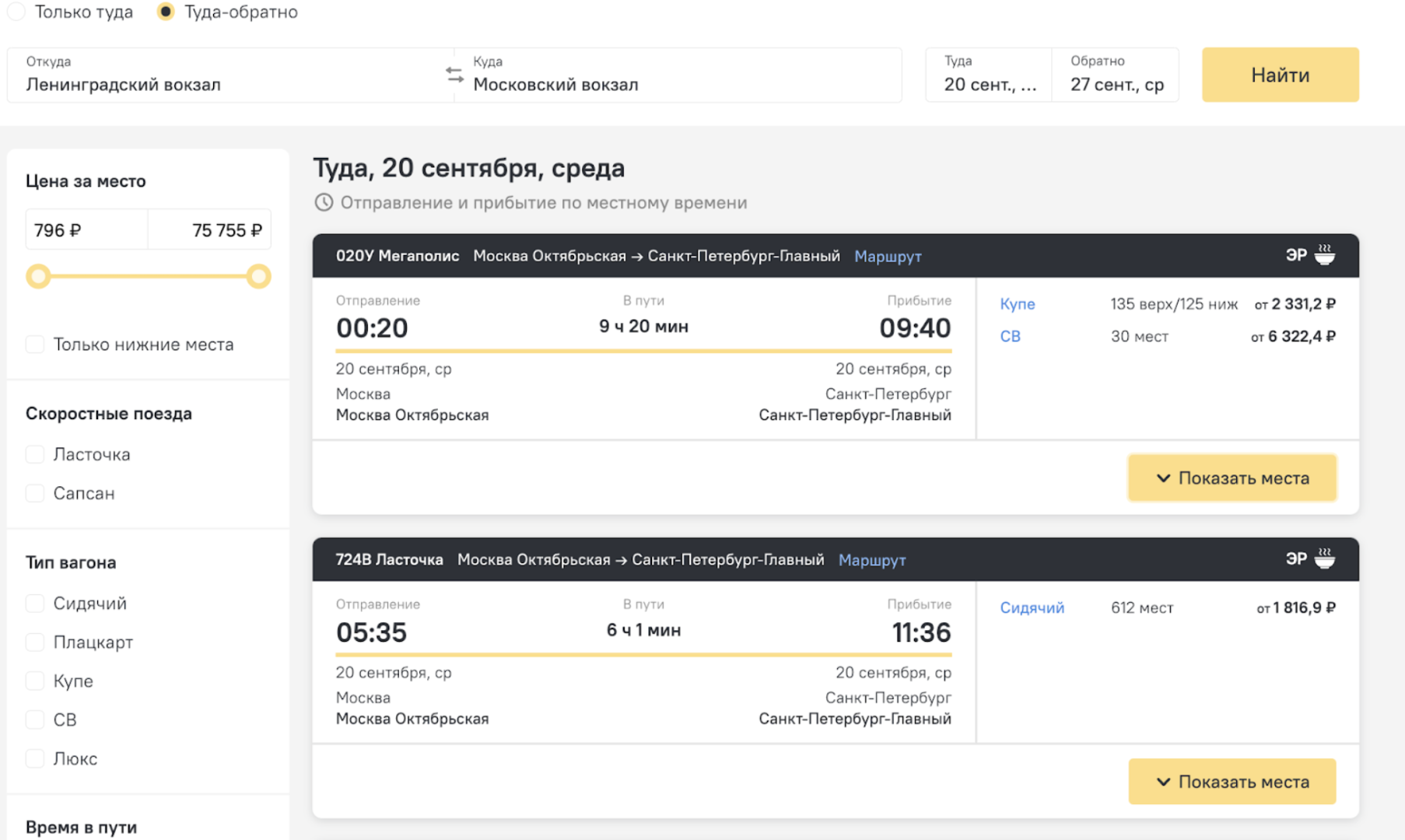This screenshot has height=840, width=1405.
Task: Select the Туда-обратно radio option
Action: (165, 12)
